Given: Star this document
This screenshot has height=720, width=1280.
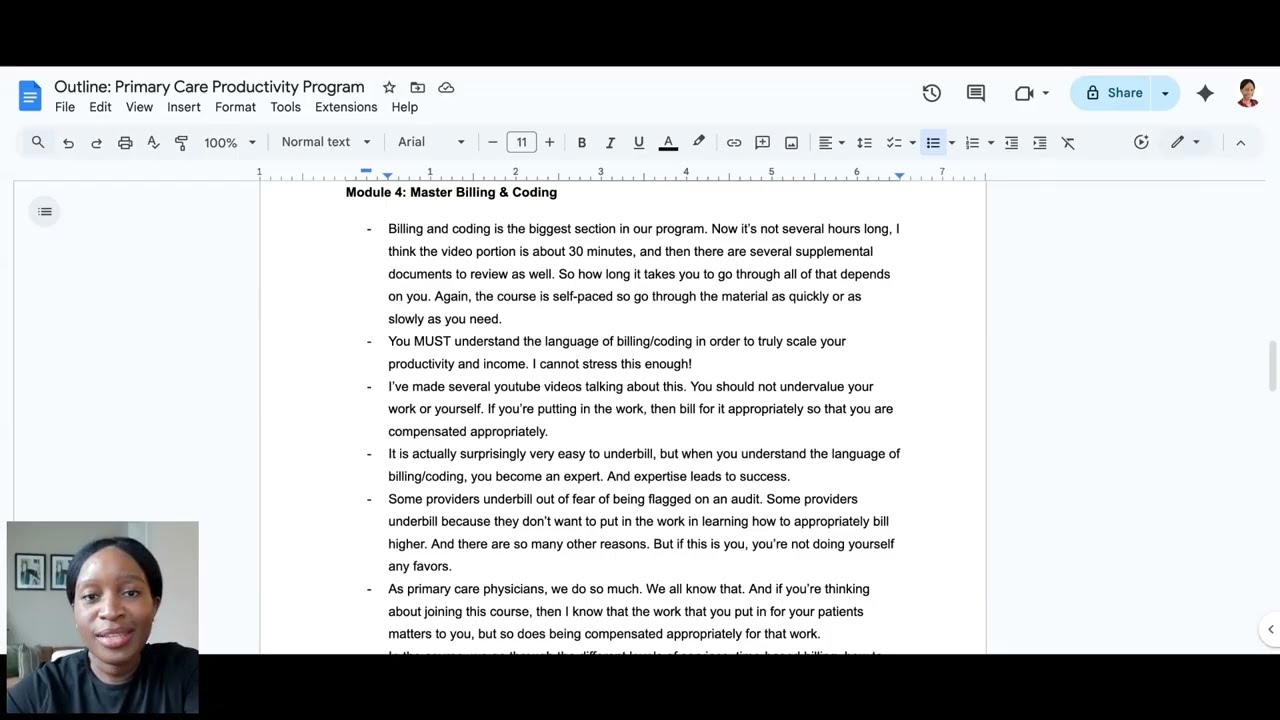Looking at the screenshot, I should [389, 87].
